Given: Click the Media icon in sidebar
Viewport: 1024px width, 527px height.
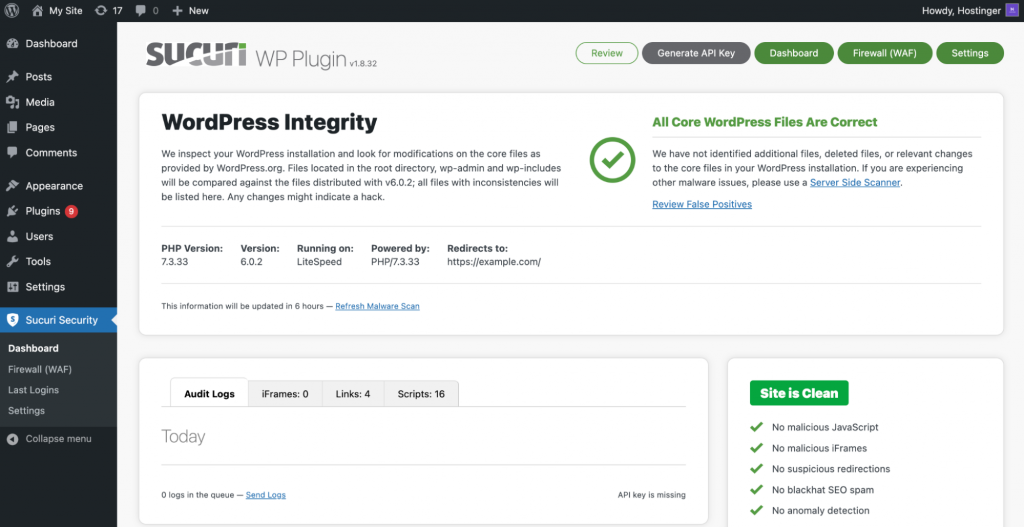Looking at the screenshot, I should [12, 102].
